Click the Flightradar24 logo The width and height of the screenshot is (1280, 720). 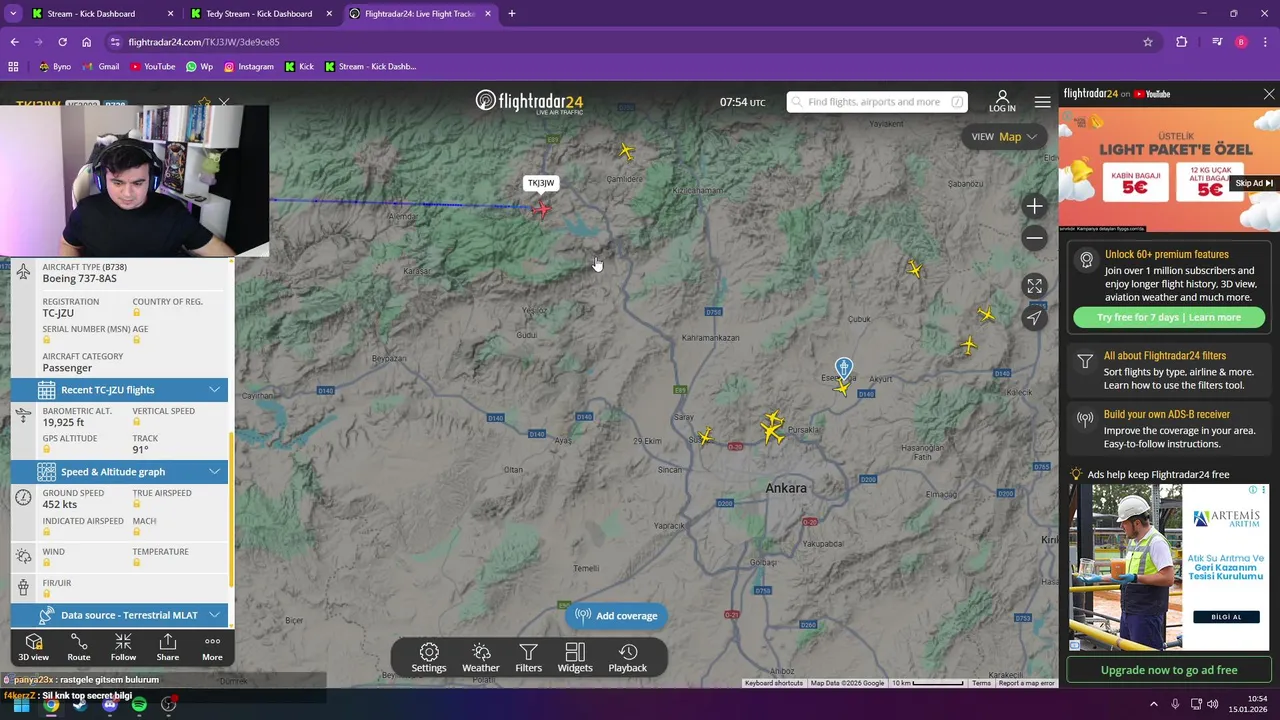tap(529, 101)
